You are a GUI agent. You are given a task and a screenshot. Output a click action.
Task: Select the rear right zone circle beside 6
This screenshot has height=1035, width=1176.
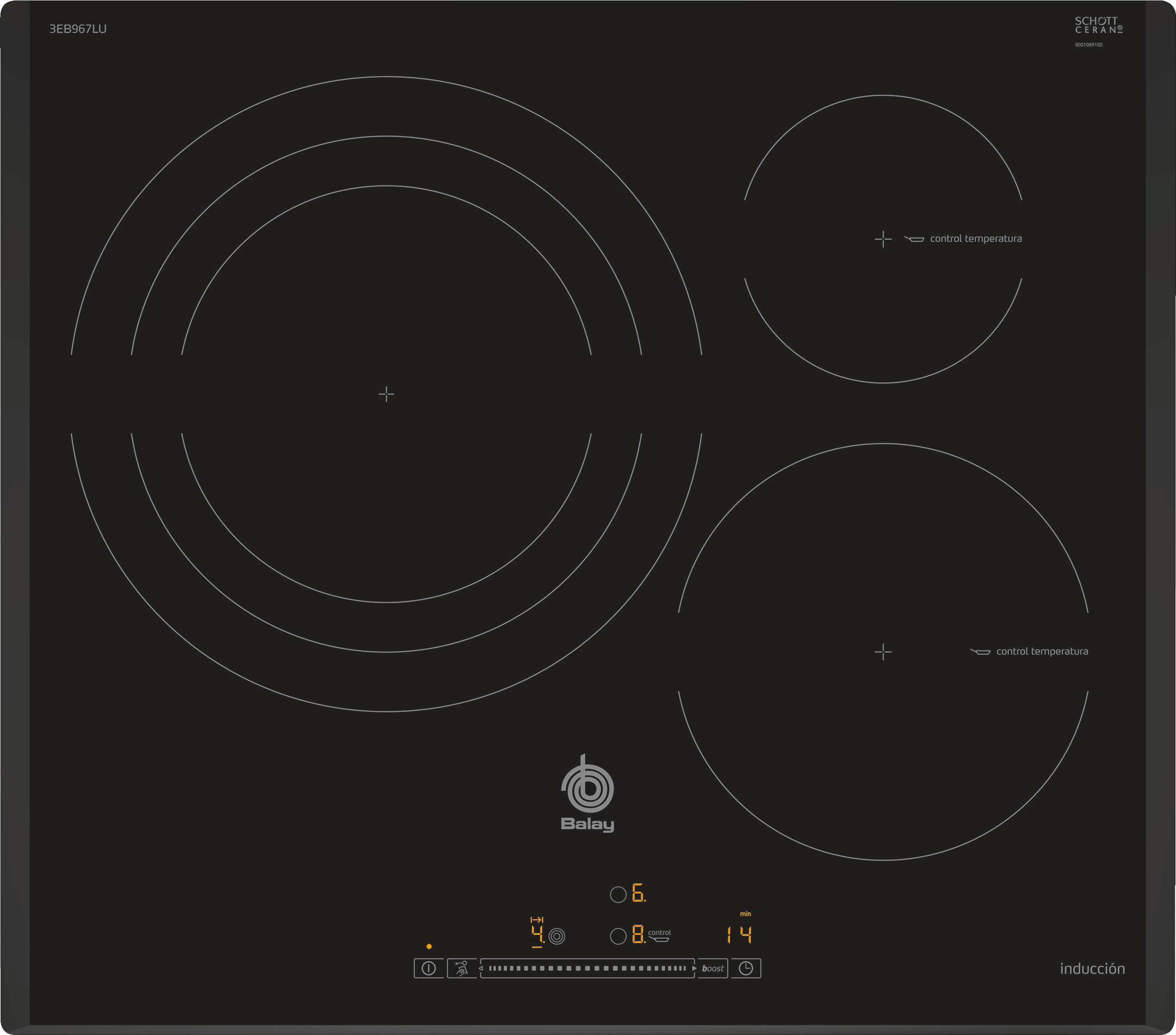click(x=618, y=895)
